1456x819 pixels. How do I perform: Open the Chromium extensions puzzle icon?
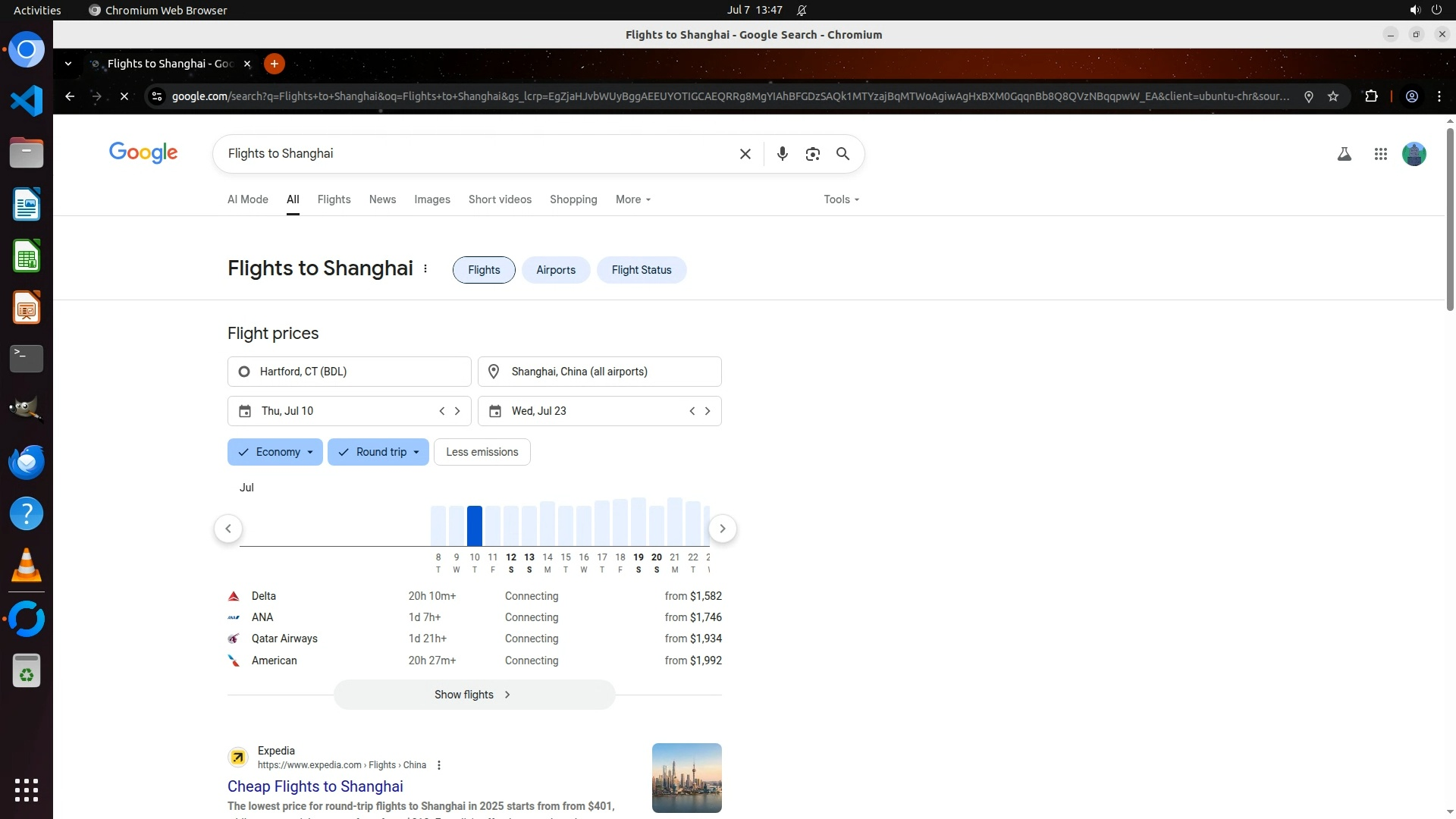(1371, 96)
